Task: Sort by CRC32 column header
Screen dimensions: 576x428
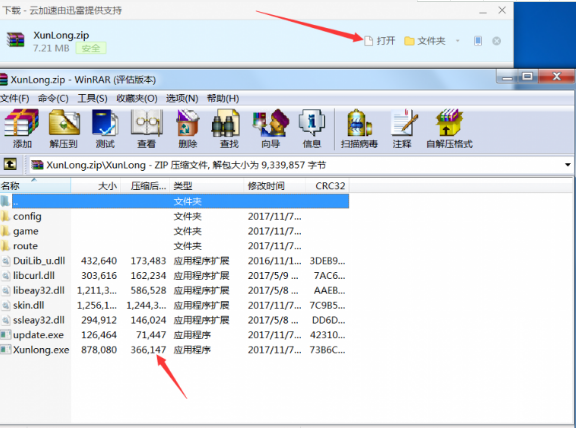Action: pos(327,186)
